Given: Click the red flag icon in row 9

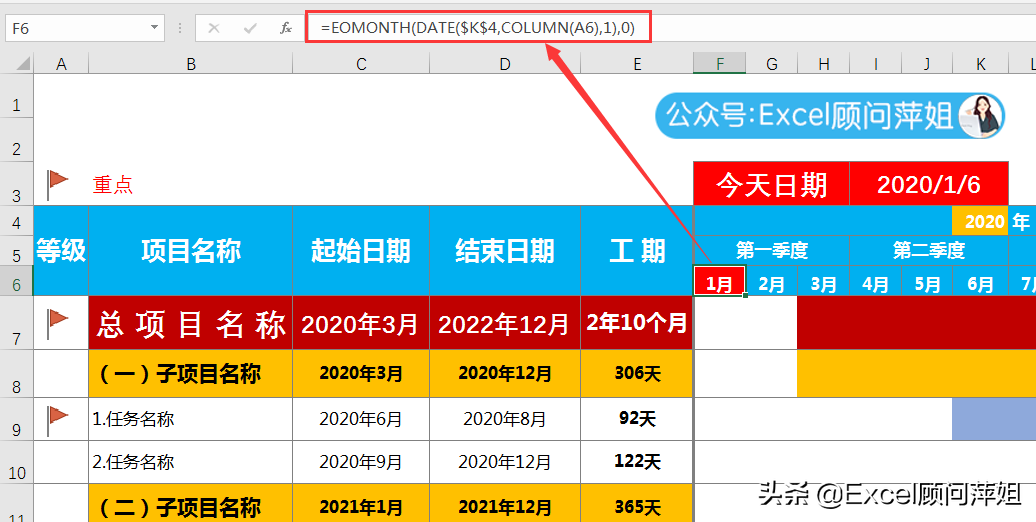Looking at the screenshot, I should tap(59, 420).
